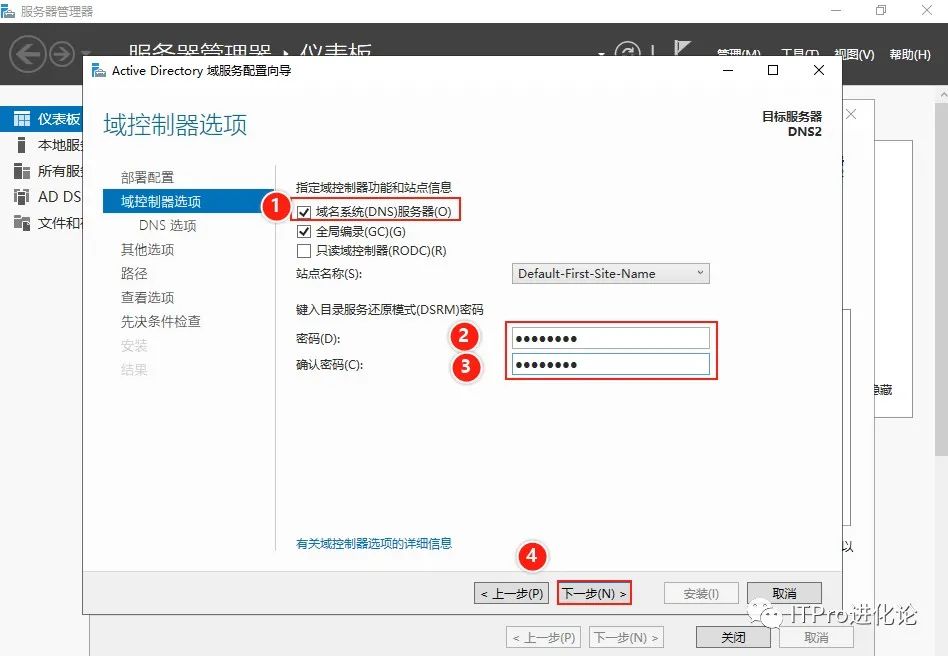The height and width of the screenshot is (656, 948).
Task: Click the 关闭 button in background window
Action: click(733, 637)
